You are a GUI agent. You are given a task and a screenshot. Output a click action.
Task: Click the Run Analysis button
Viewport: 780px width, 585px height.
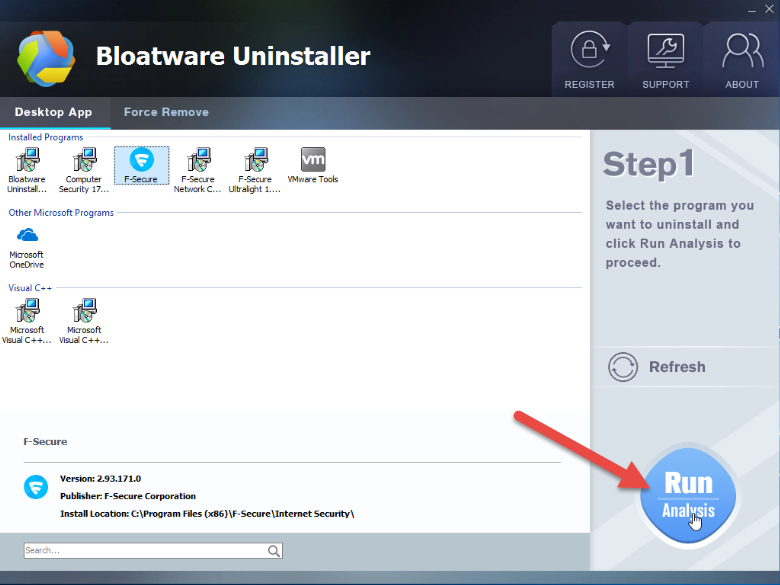pos(688,495)
